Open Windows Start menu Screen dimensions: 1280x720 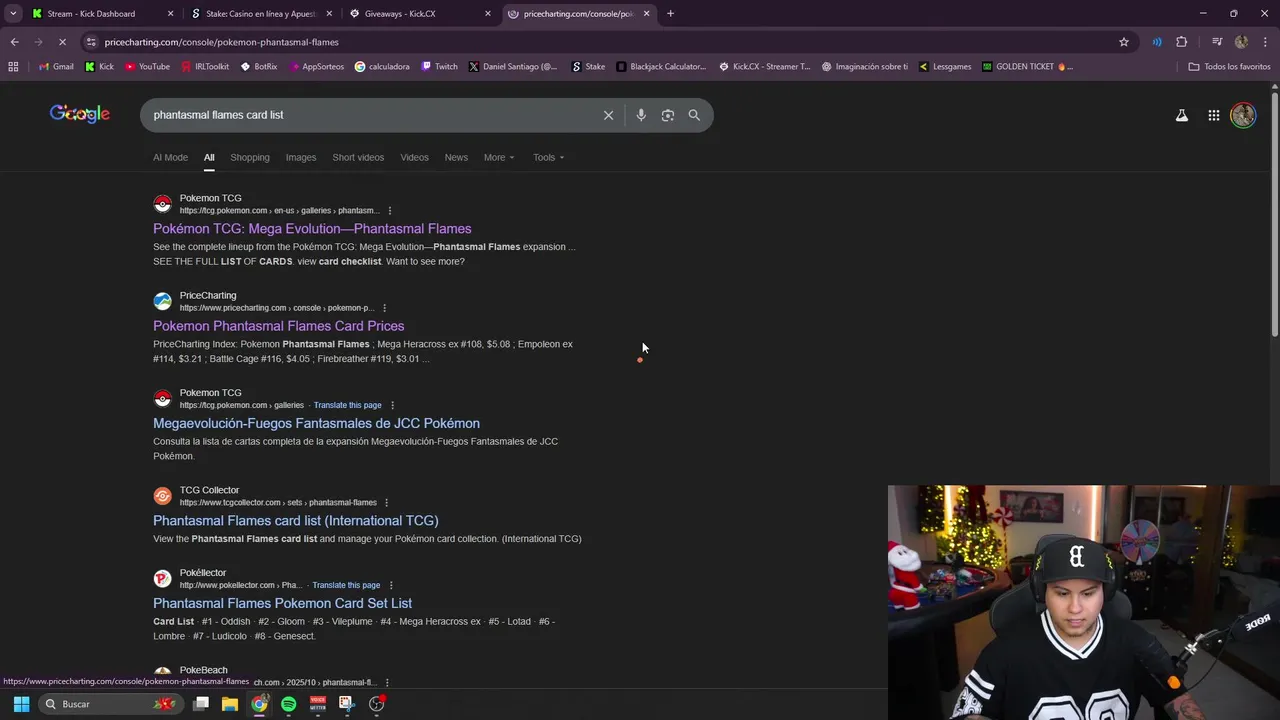(x=21, y=704)
